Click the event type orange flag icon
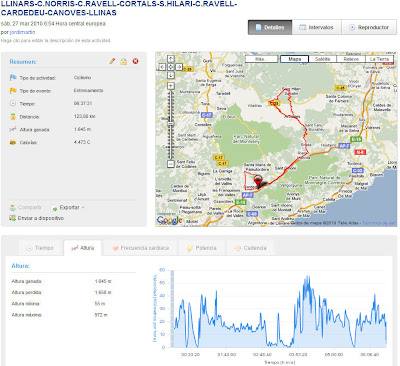Viewport: 400px width, 366px height. pos(13,91)
